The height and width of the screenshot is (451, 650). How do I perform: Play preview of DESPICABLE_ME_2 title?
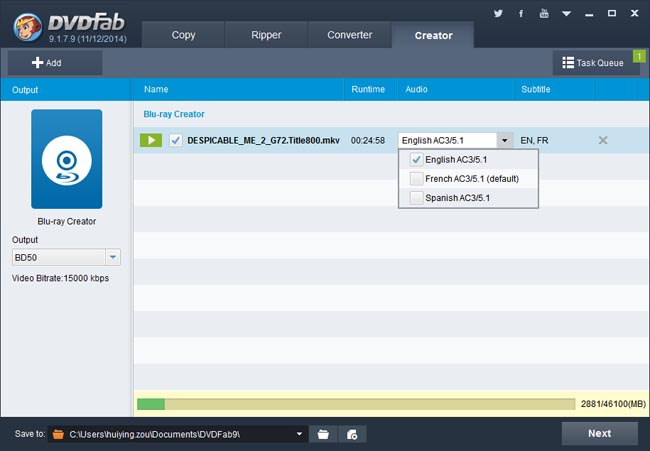coord(151,141)
